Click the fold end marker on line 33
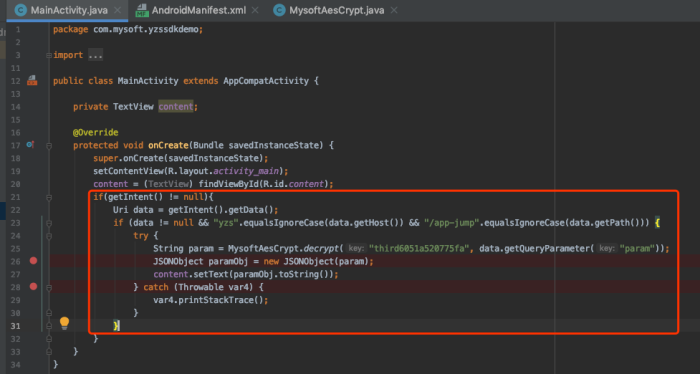 pos(49,352)
